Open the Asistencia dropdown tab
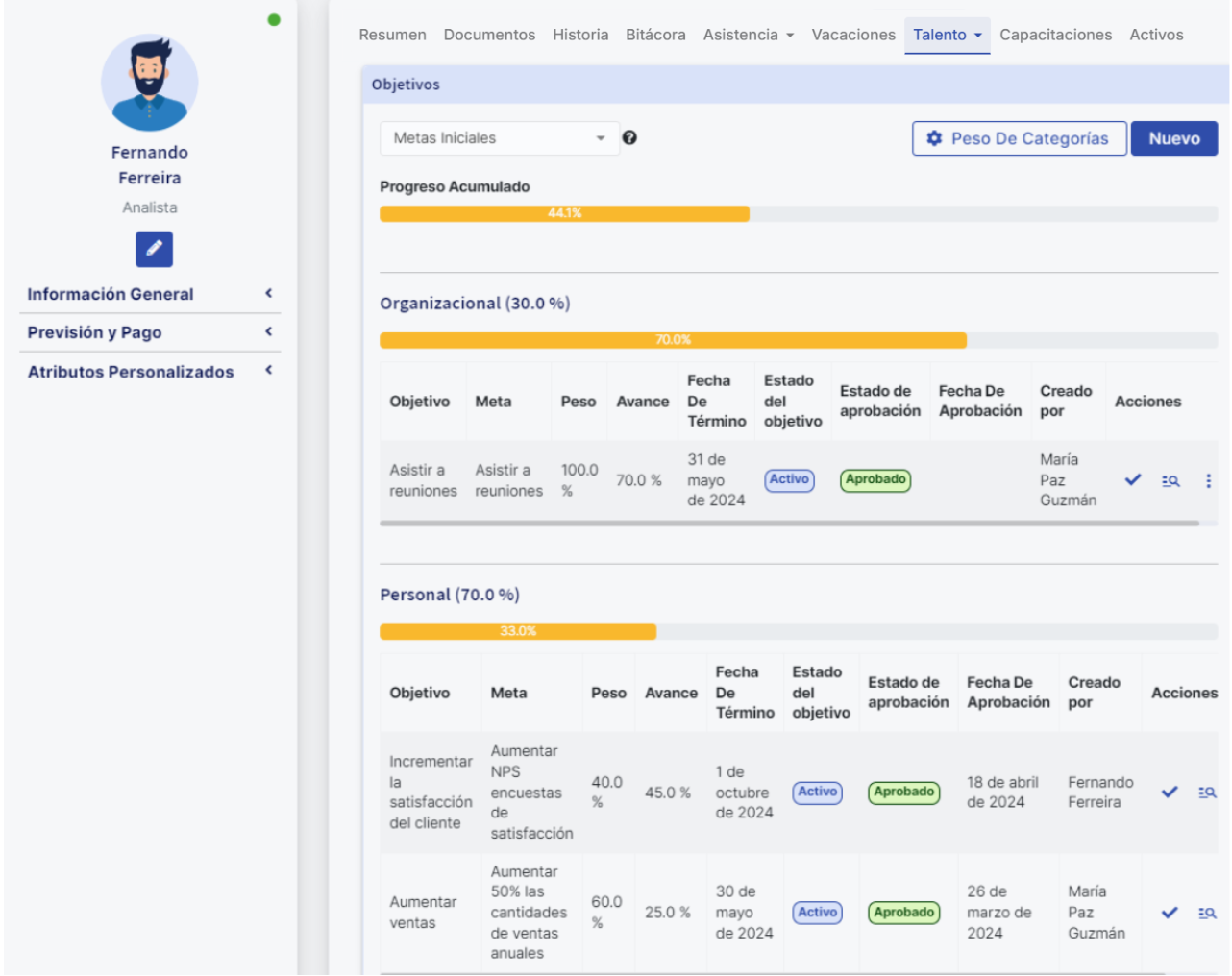1232x976 pixels. 748,35
